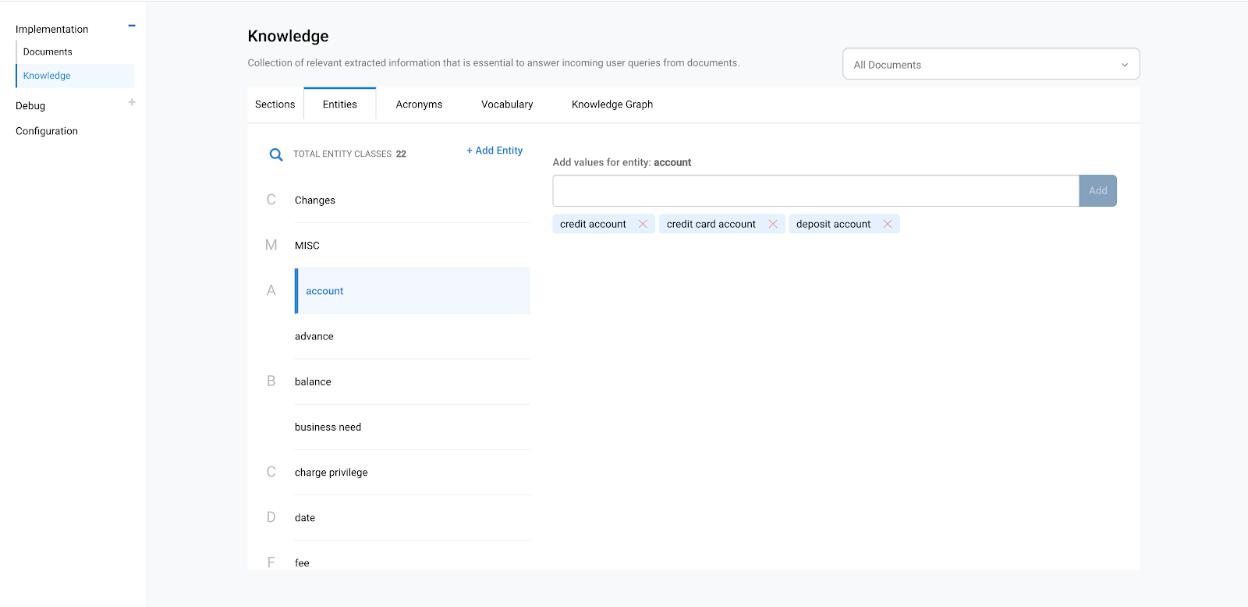Open the Acronyms tab
Image resolution: width=1248 pixels, height=607 pixels.
(419, 104)
